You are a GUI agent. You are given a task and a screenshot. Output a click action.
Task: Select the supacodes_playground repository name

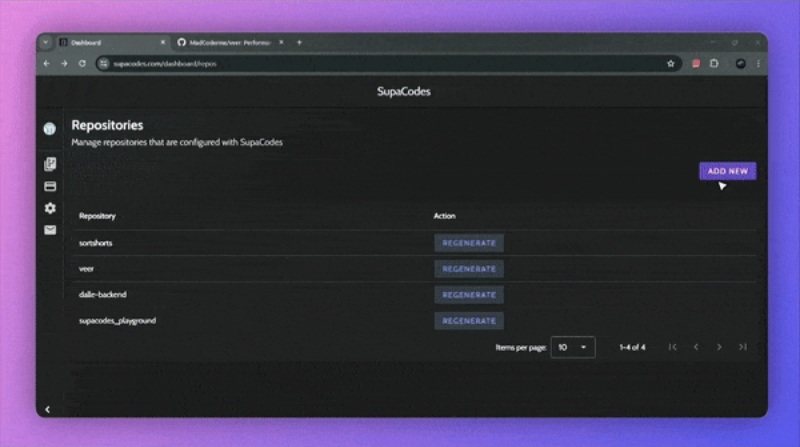(117, 320)
